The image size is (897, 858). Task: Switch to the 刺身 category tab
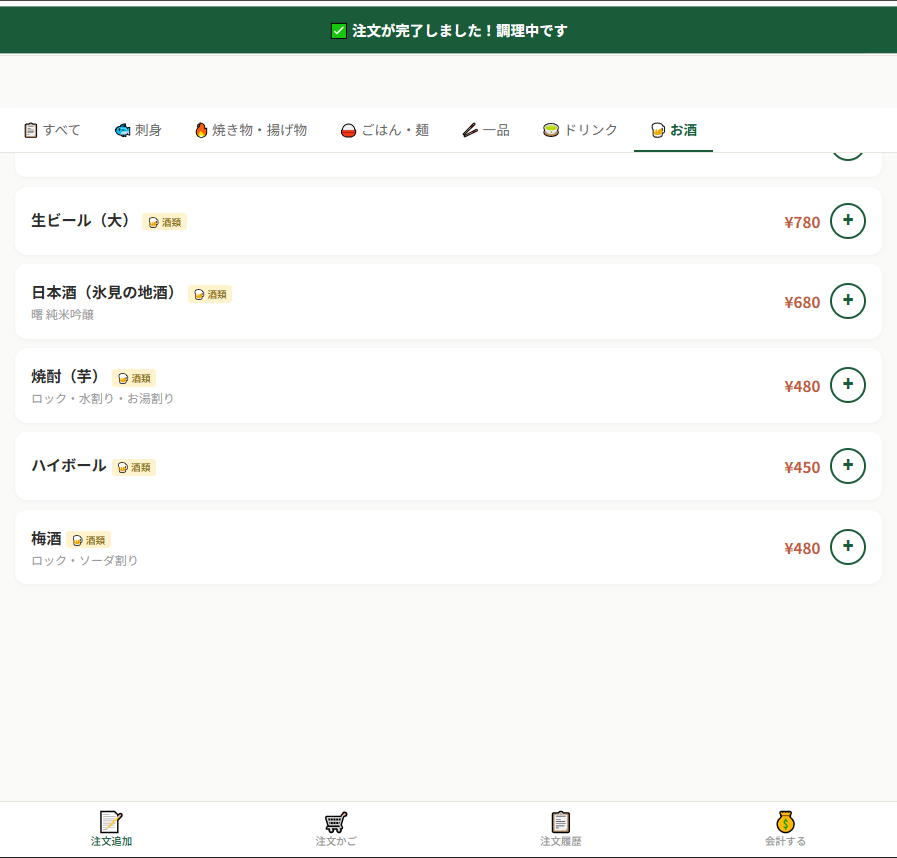[138, 130]
